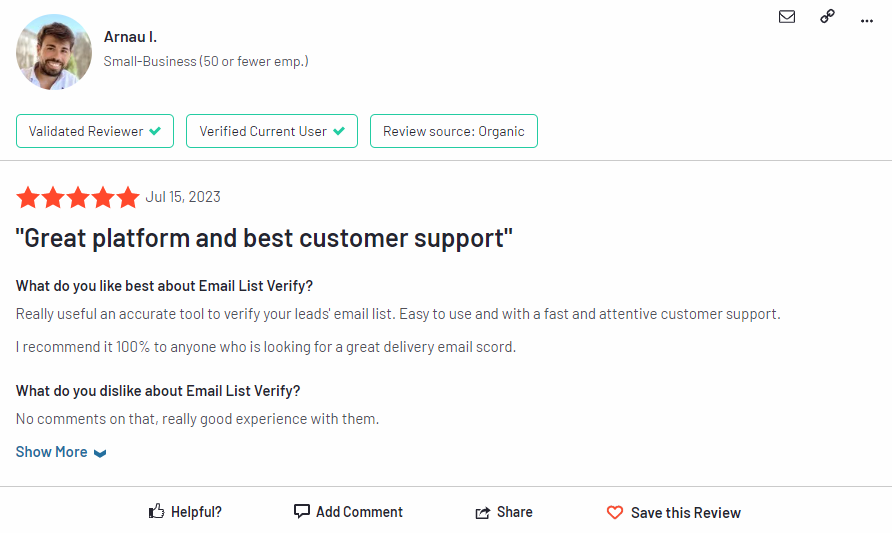Click the share arrow icon

[482, 513]
